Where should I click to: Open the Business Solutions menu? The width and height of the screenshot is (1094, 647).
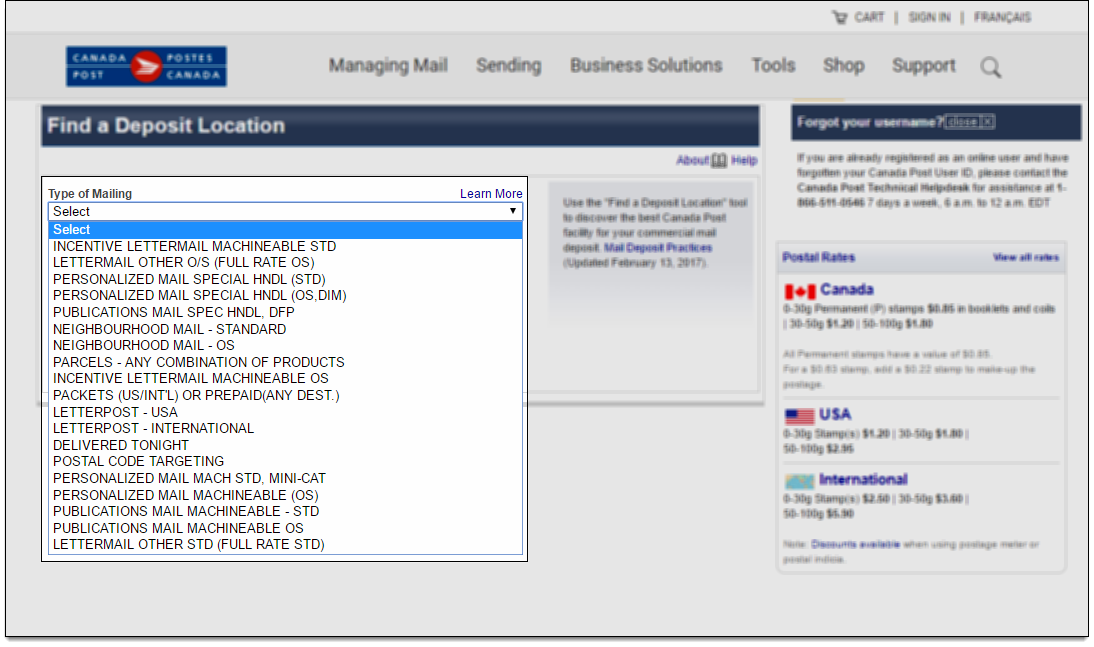click(646, 66)
